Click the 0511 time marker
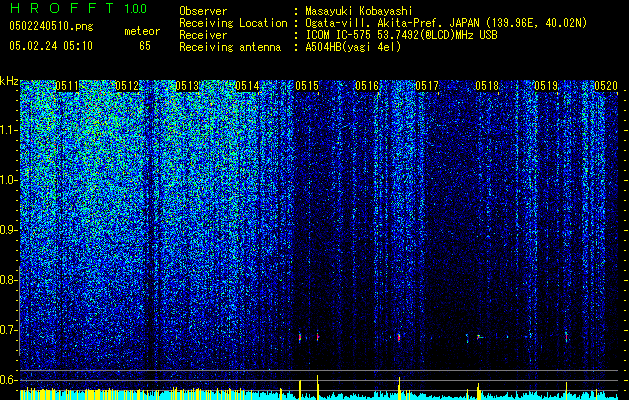The height and width of the screenshot is (400, 629). point(67,86)
